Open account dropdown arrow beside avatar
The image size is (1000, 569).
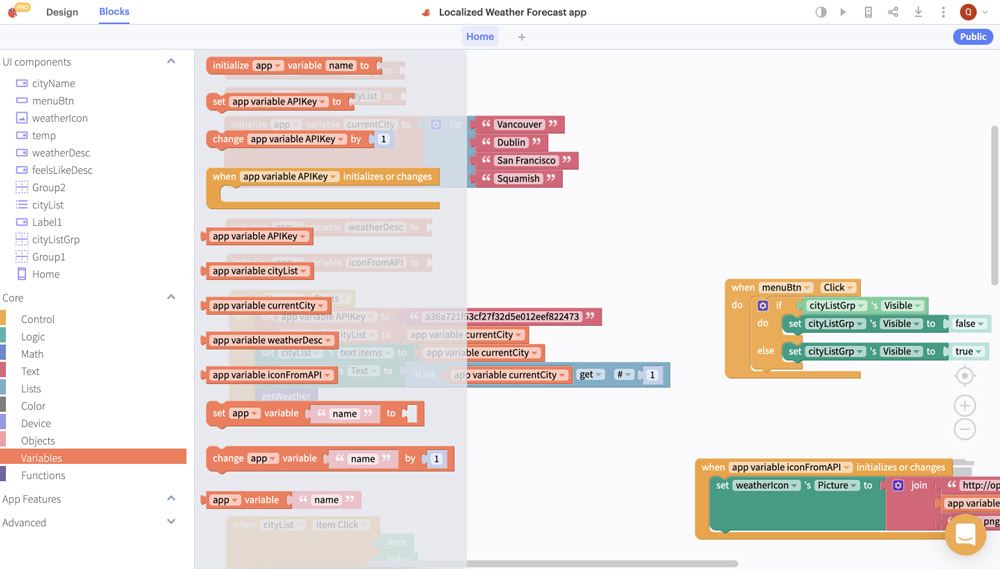pyautogui.click(x=985, y=12)
